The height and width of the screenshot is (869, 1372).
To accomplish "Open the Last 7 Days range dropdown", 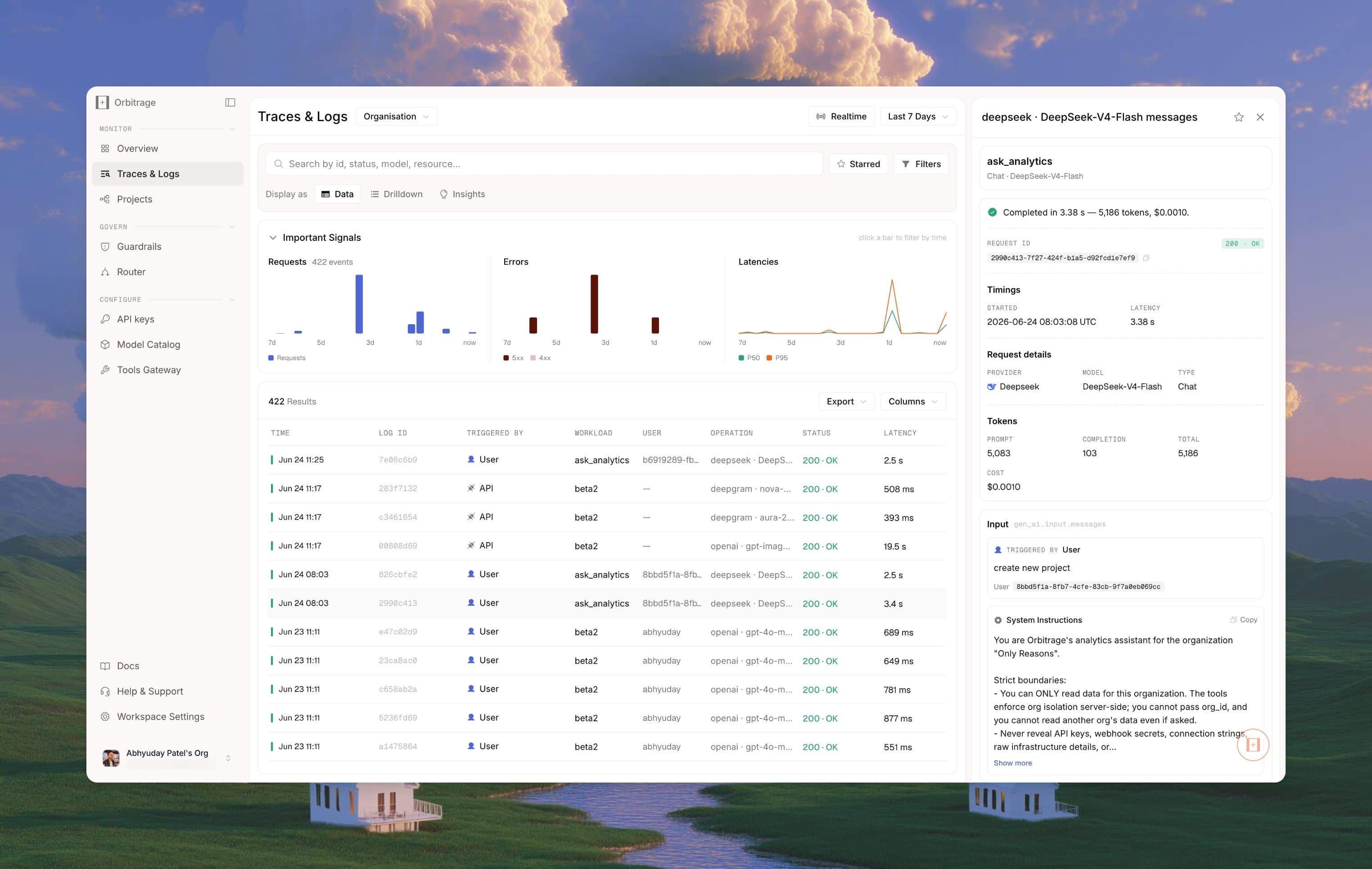I will click(x=918, y=117).
